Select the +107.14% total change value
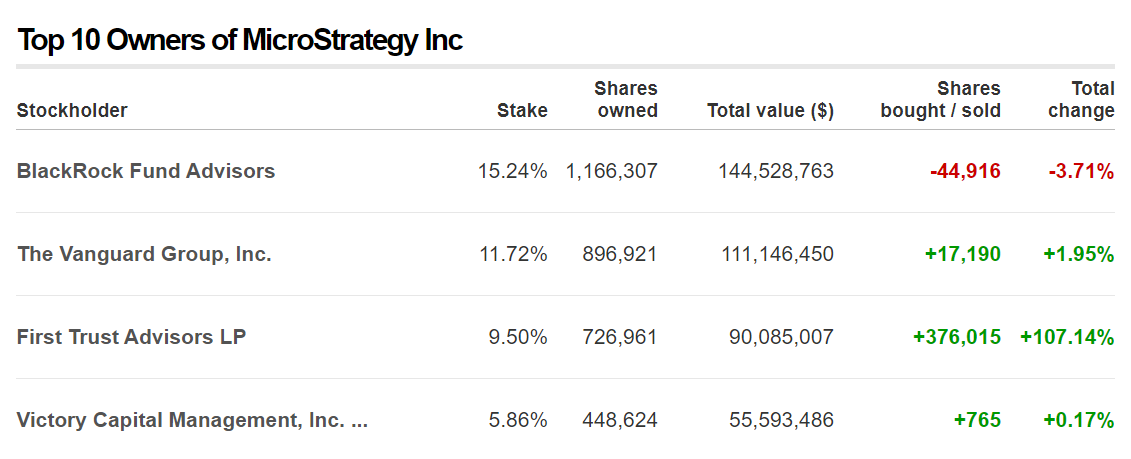1131x459 pixels. click(x=1067, y=337)
